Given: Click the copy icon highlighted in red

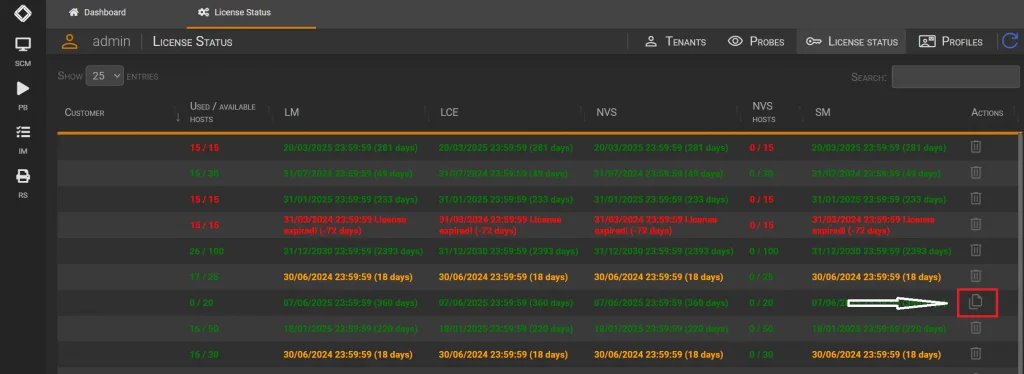Looking at the screenshot, I should (x=976, y=302).
